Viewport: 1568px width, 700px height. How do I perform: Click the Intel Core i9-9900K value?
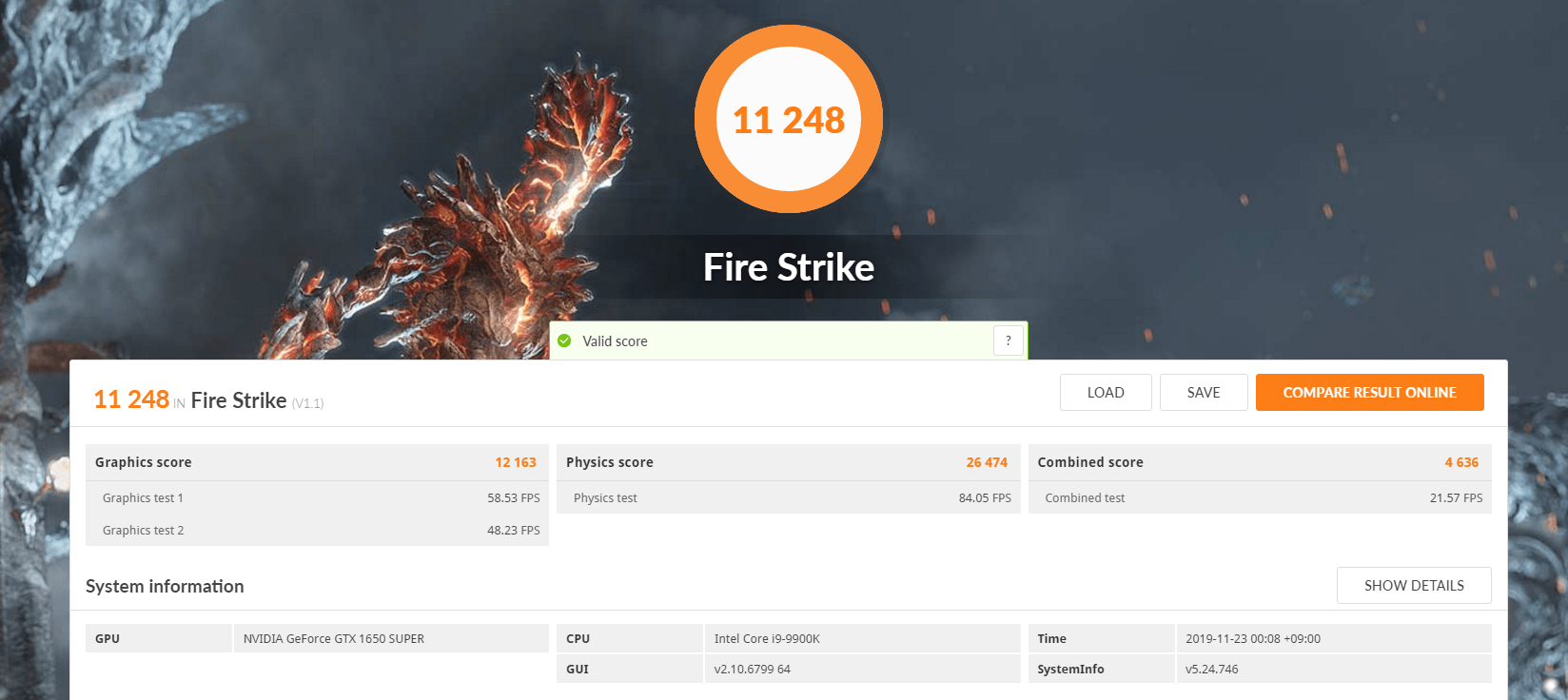pos(767,638)
